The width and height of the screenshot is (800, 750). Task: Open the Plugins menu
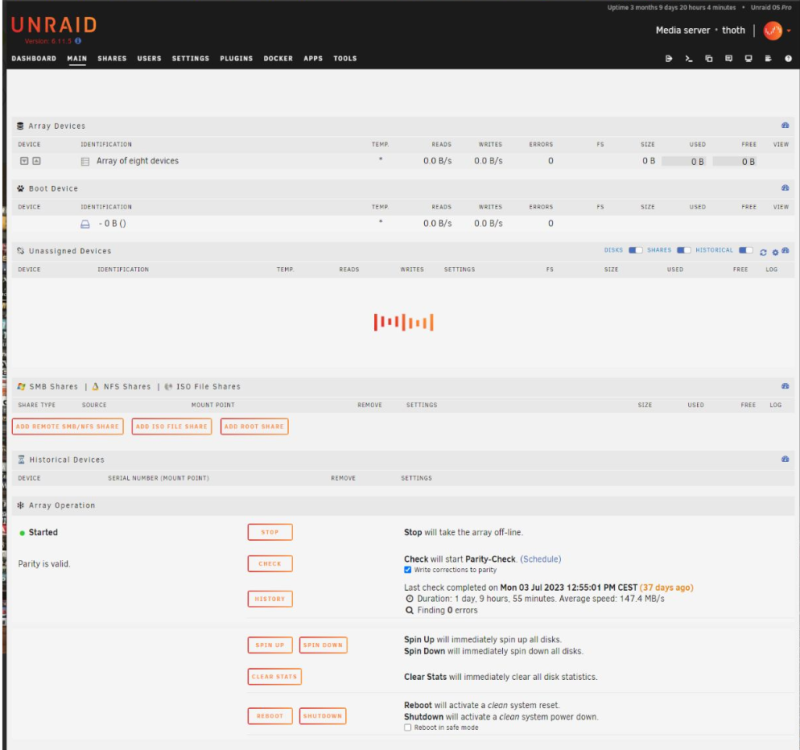click(x=236, y=58)
